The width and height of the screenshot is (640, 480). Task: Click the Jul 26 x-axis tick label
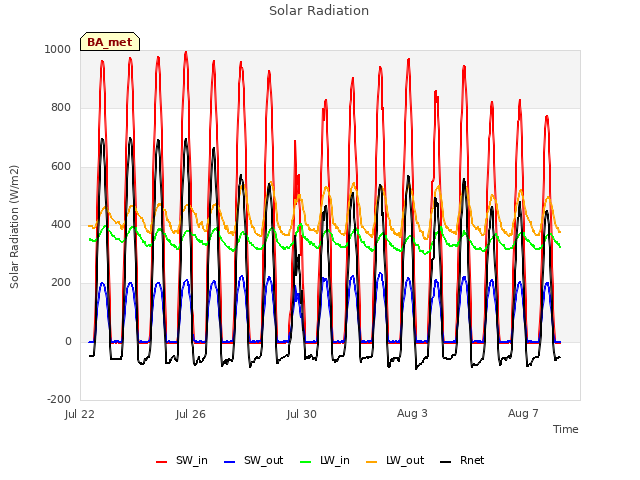(x=191, y=414)
